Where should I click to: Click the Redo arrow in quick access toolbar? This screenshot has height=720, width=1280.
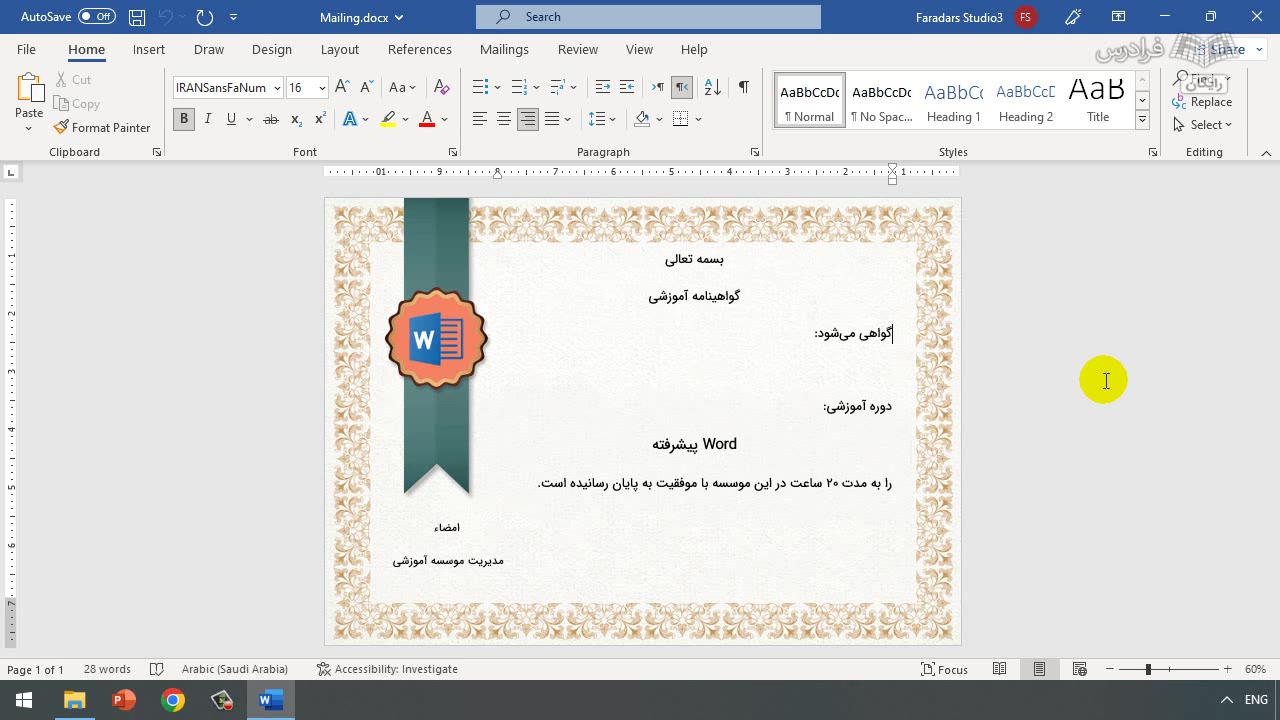coord(205,17)
